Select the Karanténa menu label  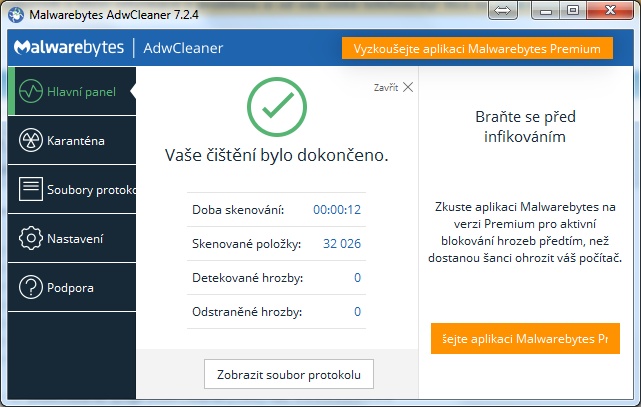tap(76, 141)
